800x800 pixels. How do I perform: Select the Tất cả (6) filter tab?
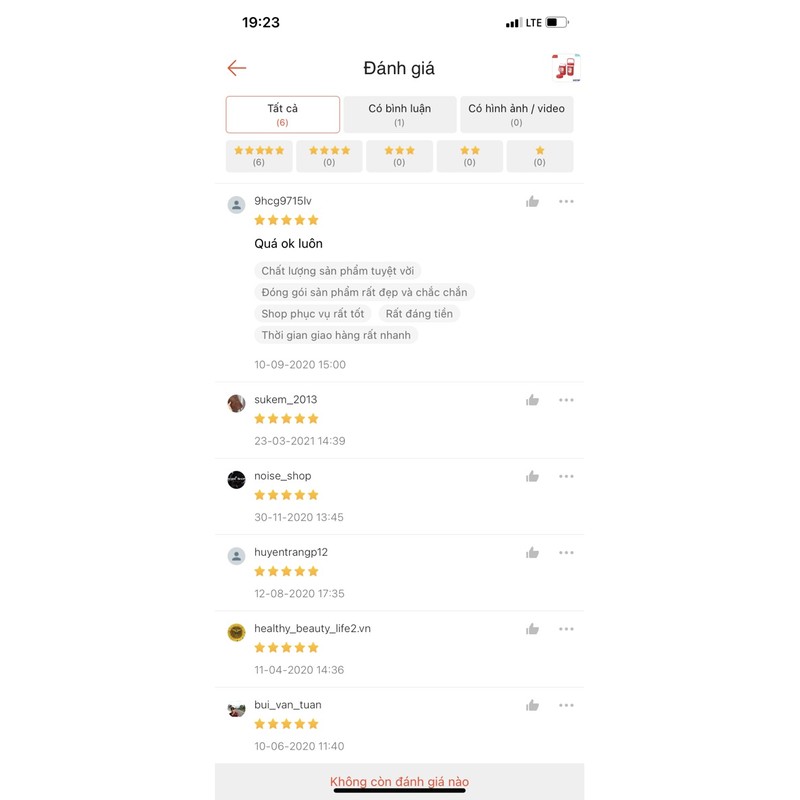pyautogui.click(x=283, y=115)
